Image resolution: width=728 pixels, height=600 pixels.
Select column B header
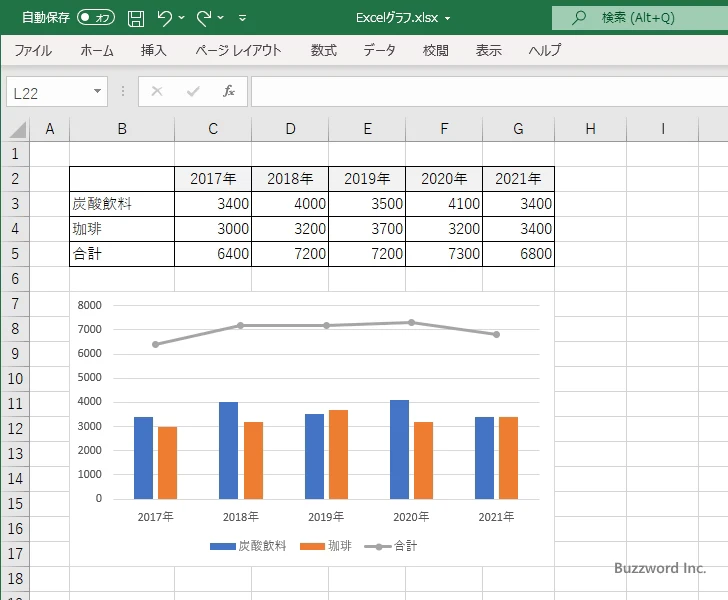tap(122, 129)
